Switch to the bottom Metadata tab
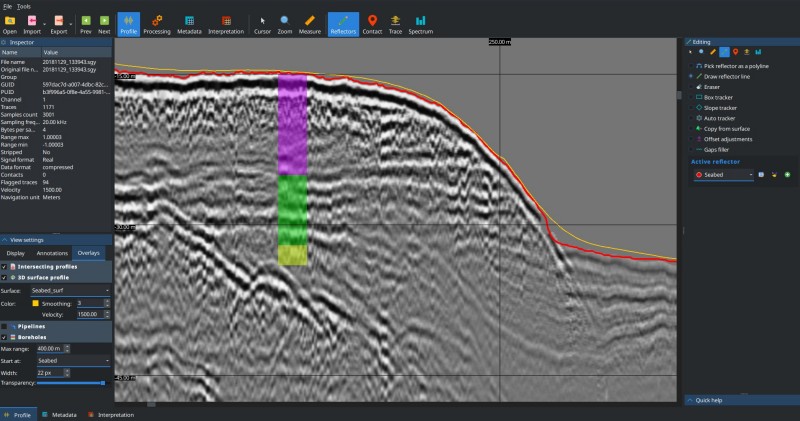This screenshot has width=800, height=421. click(59, 415)
